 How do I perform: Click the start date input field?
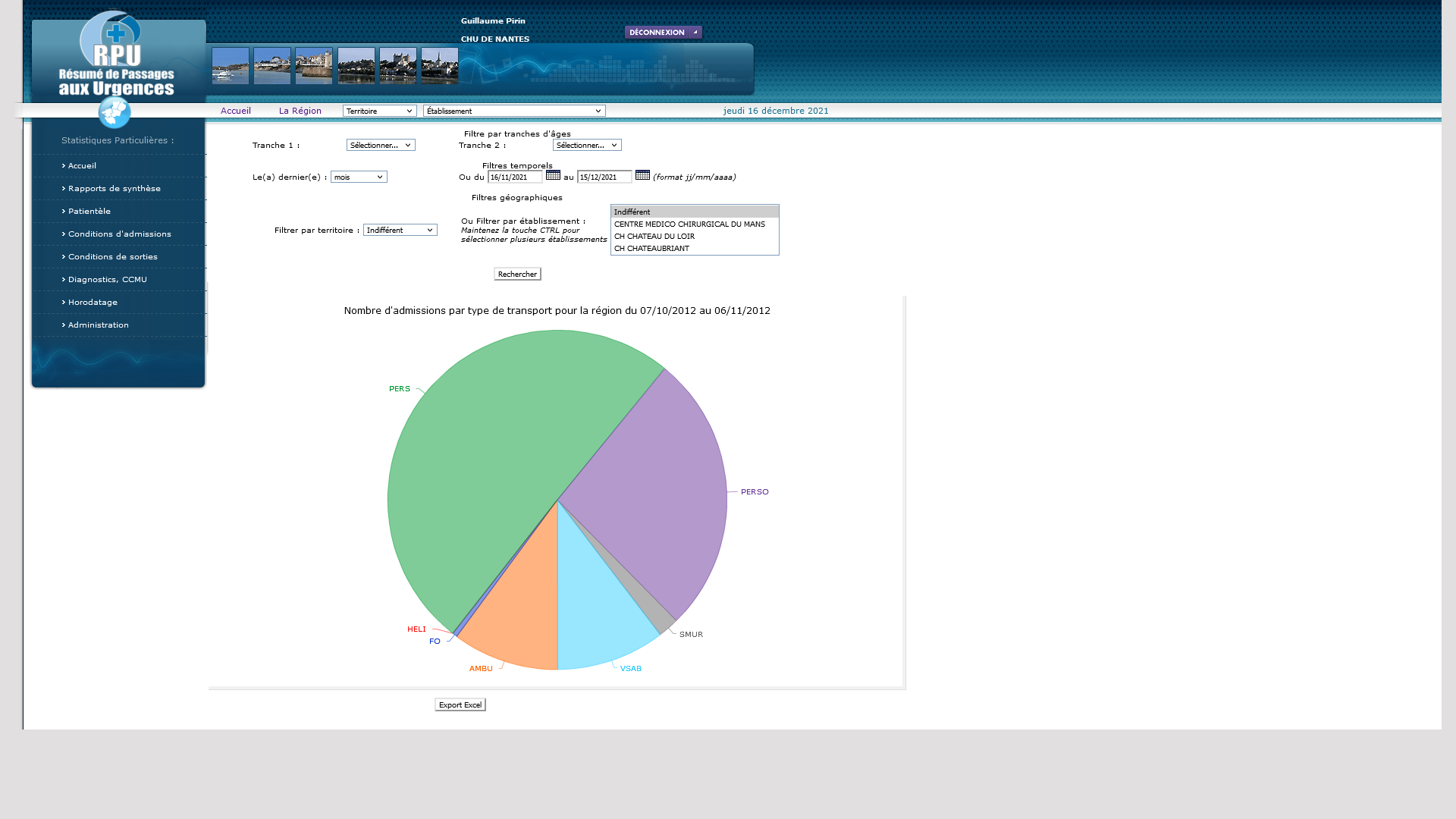(x=514, y=177)
